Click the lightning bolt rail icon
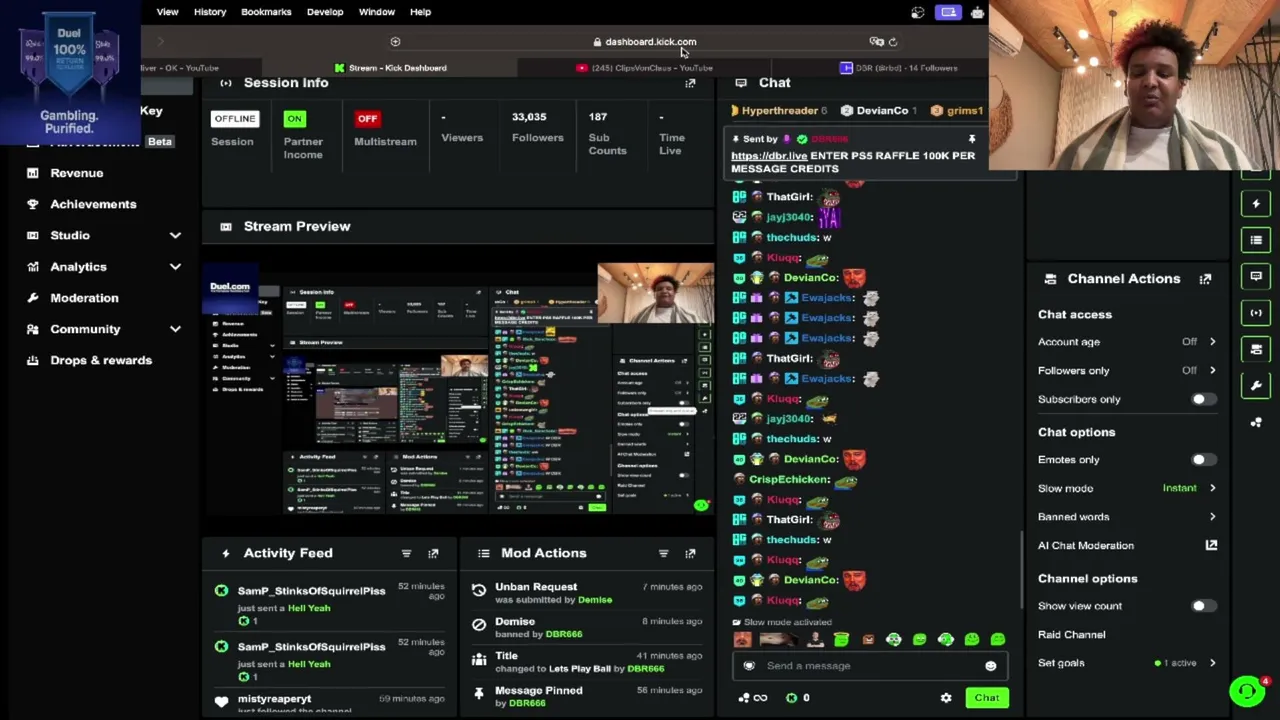1280x720 pixels. [x=1256, y=204]
